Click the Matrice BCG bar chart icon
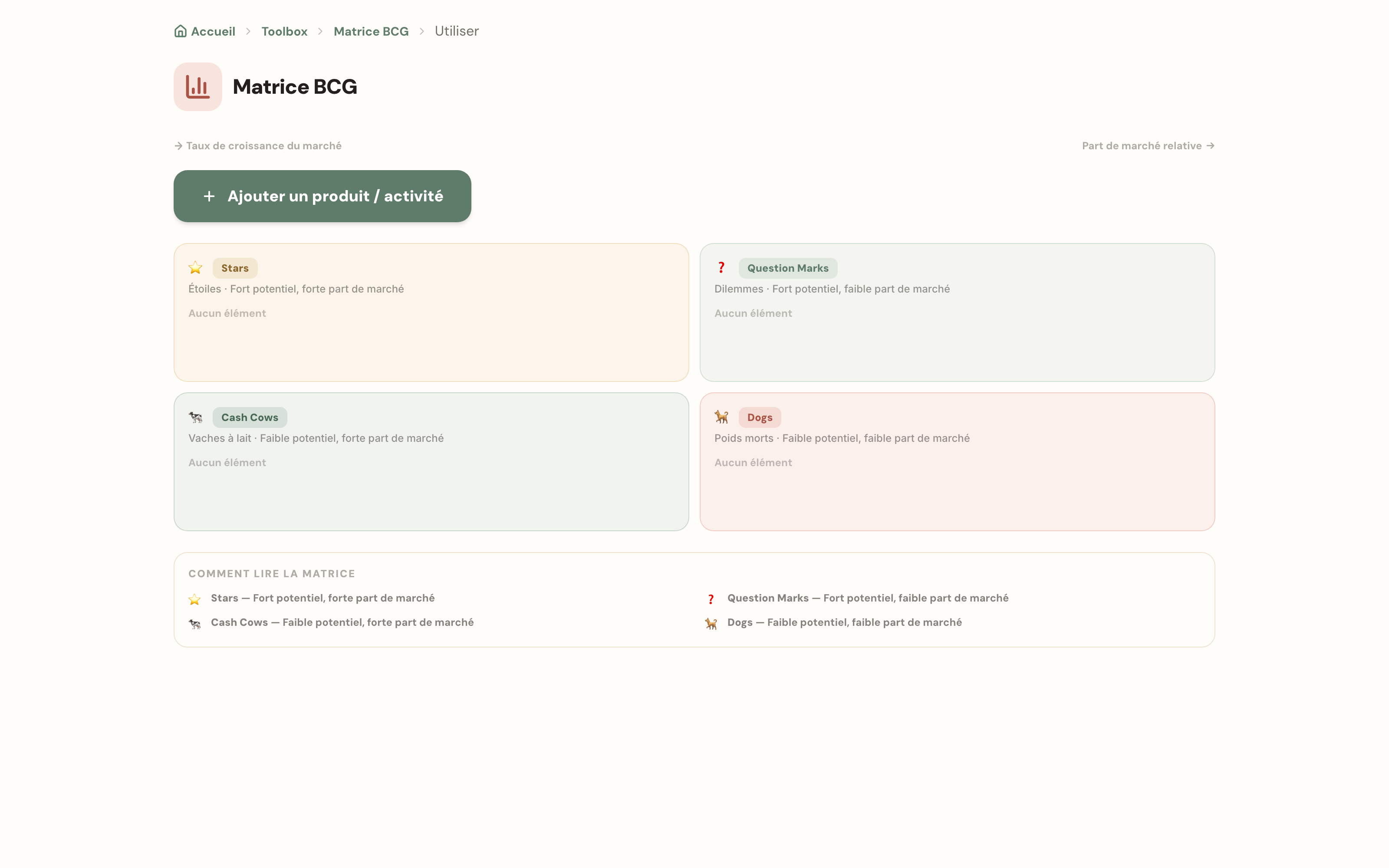 (197, 87)
